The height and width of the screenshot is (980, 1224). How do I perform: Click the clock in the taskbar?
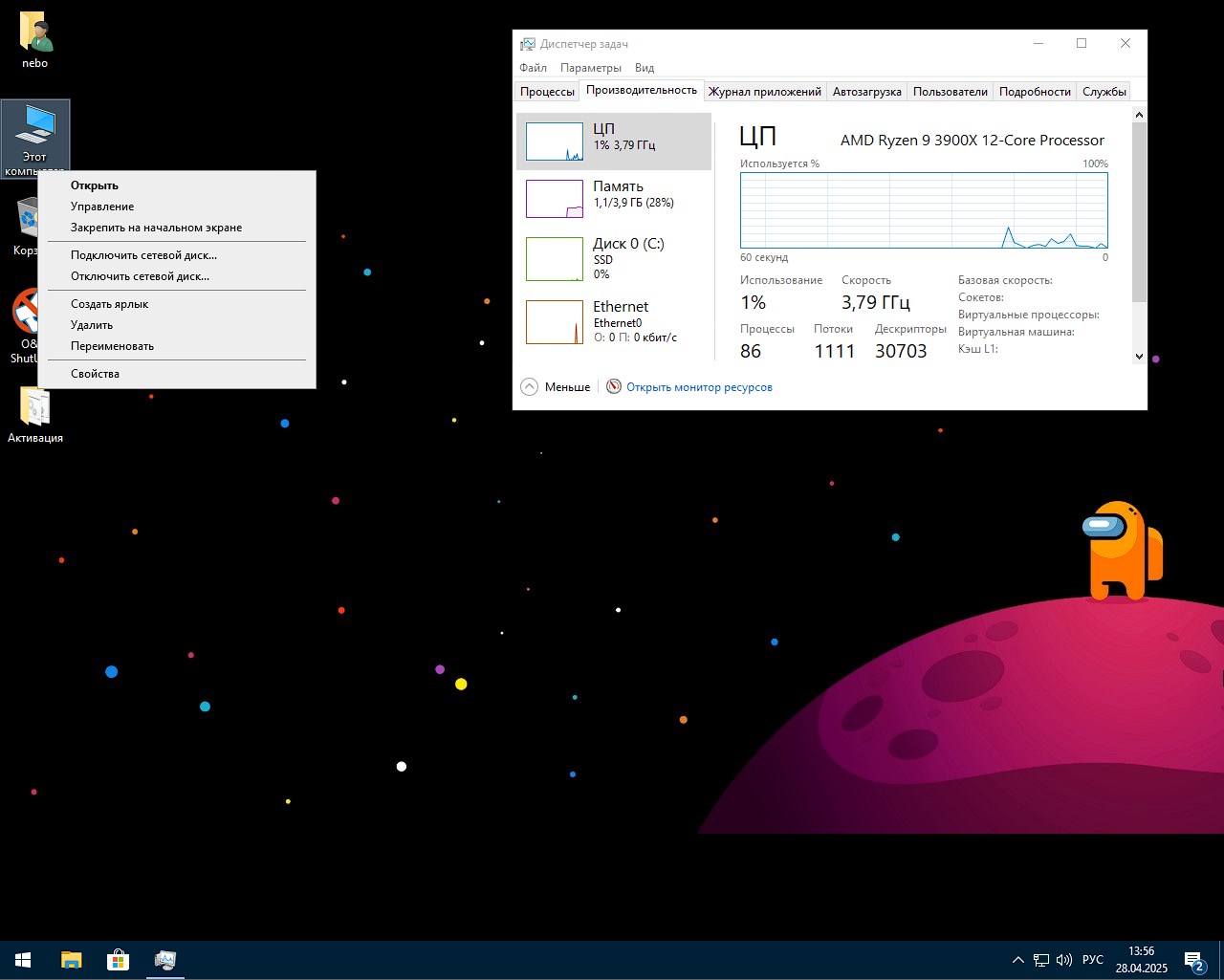pyautogui.click(x=1140, y=959)
